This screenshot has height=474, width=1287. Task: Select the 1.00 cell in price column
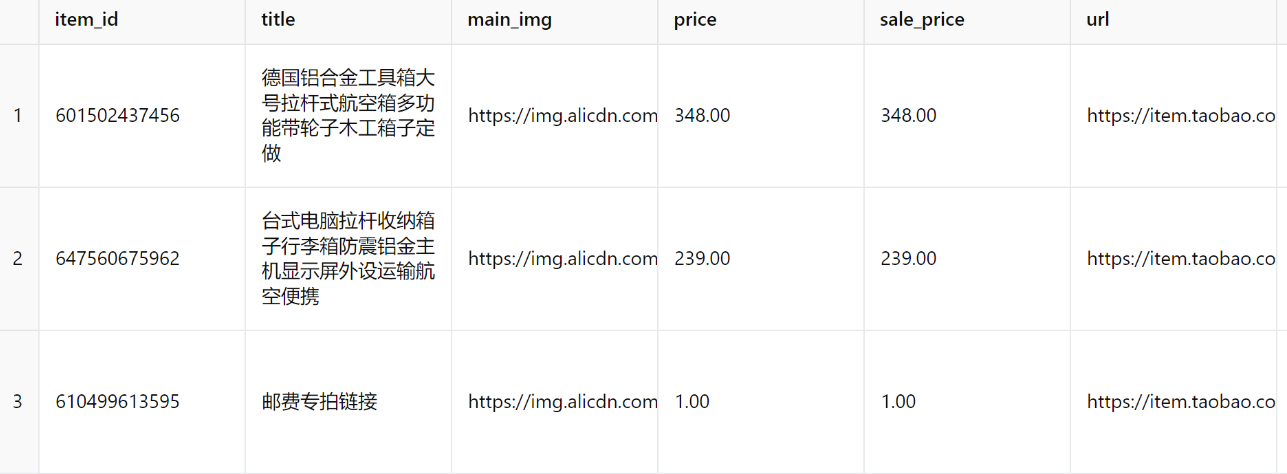coord(692,402)
